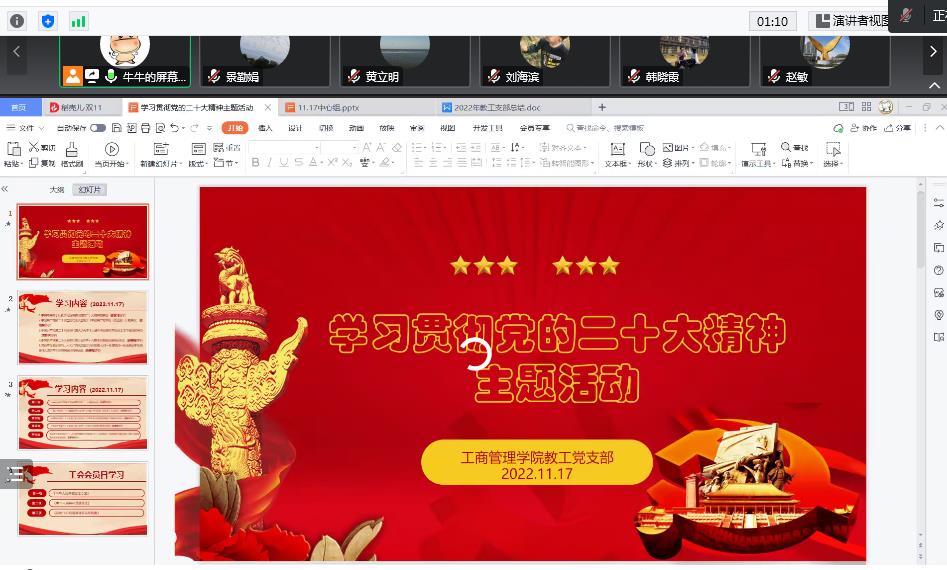The width and height of the screenshot is (947, 570).
Task: Switch to the 11.17中心组.pptx document tab
Action: pos(328,107)
